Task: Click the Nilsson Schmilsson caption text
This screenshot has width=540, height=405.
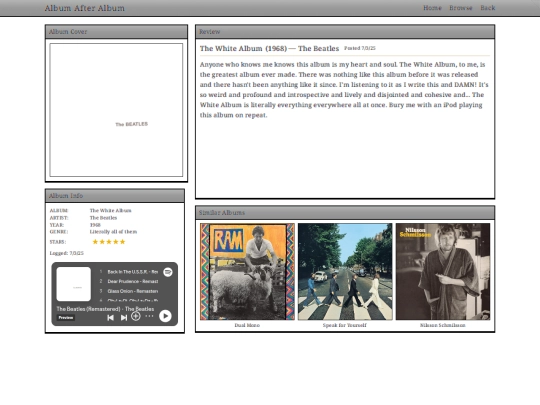Action: coord(443,325)
